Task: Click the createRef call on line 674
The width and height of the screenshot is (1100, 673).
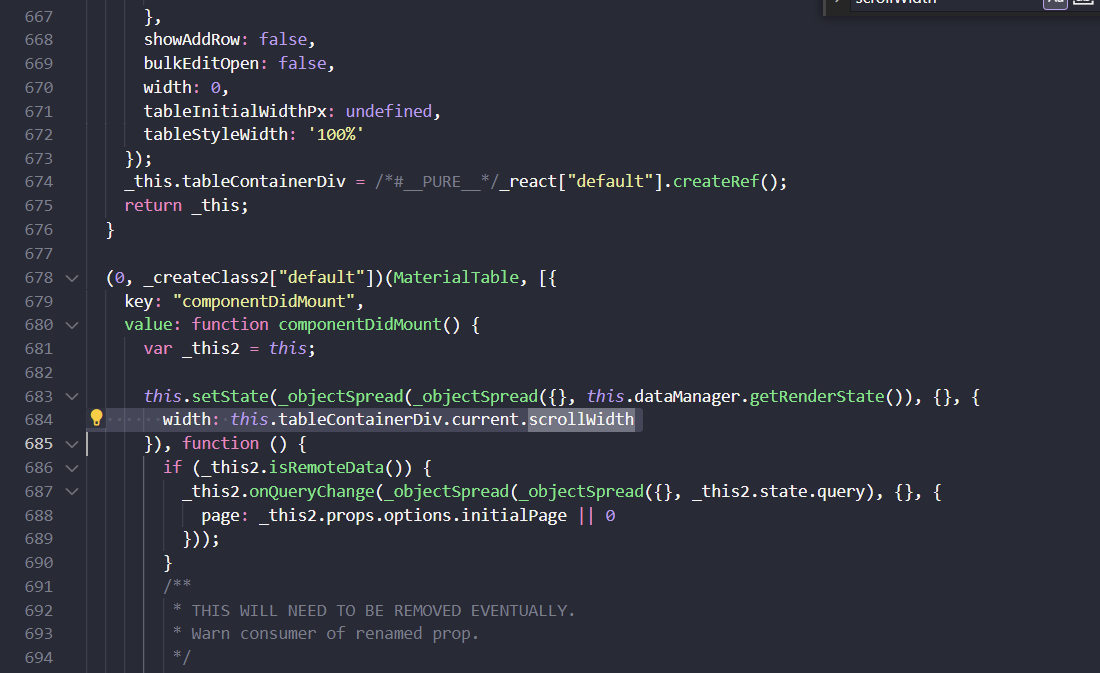Action: (712, 182)
